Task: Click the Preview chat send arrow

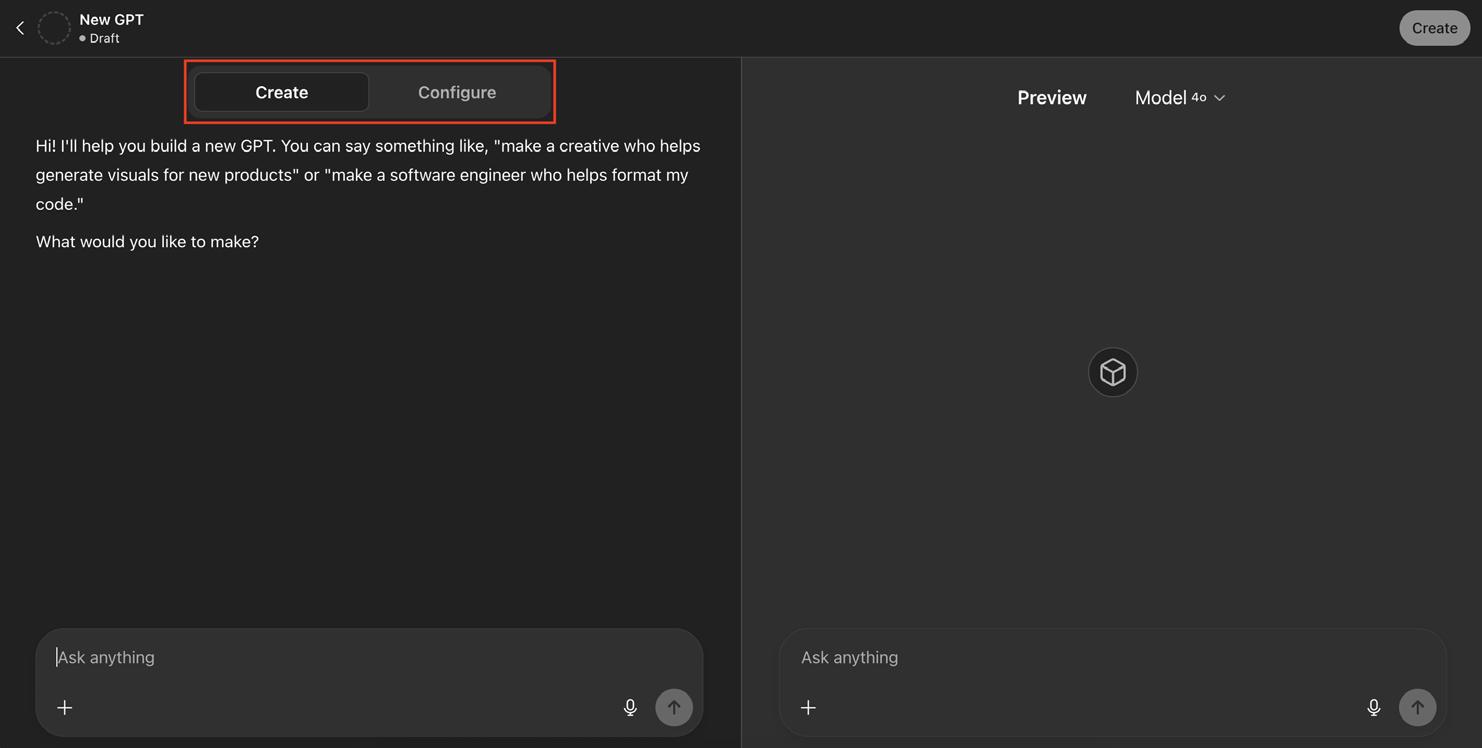Action: coord(1417,708)
